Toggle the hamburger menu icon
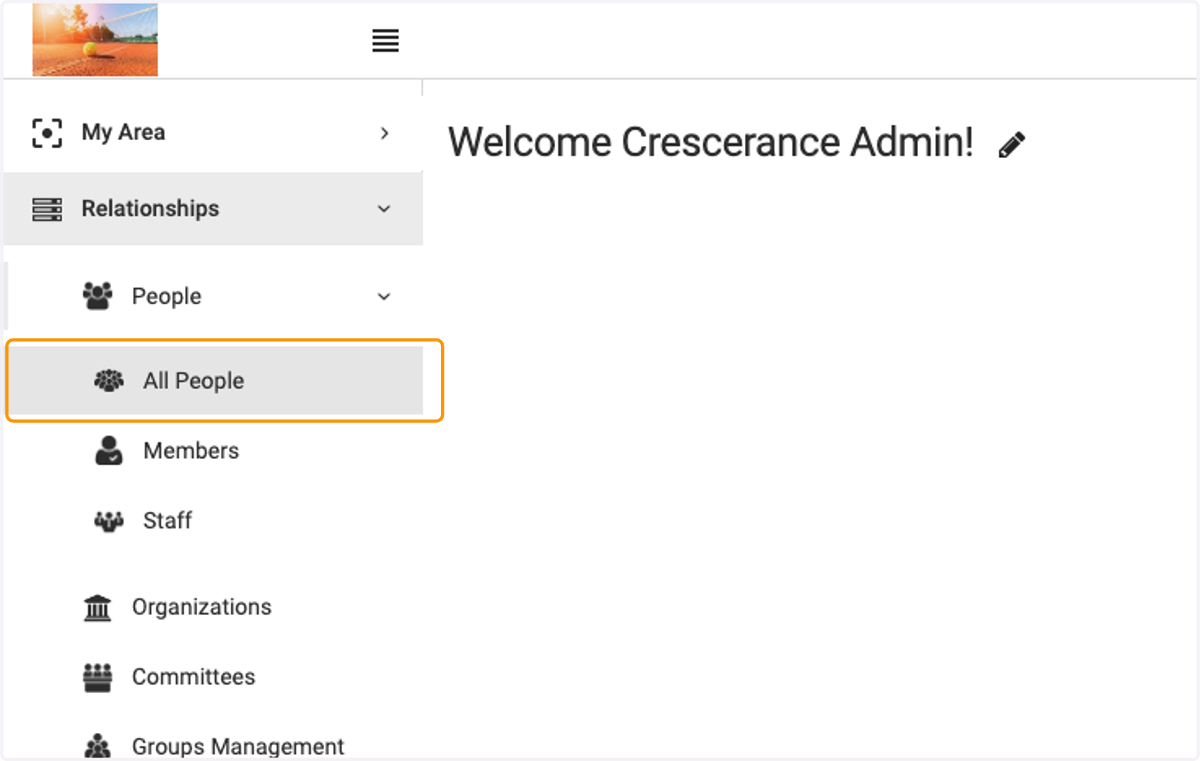The width and height of the screenshot is (1200, 761). [x=385, y=41]
